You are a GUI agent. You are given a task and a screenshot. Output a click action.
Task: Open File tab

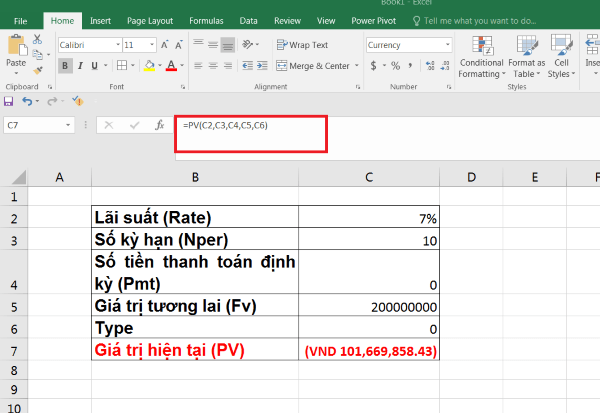[20, 21]
